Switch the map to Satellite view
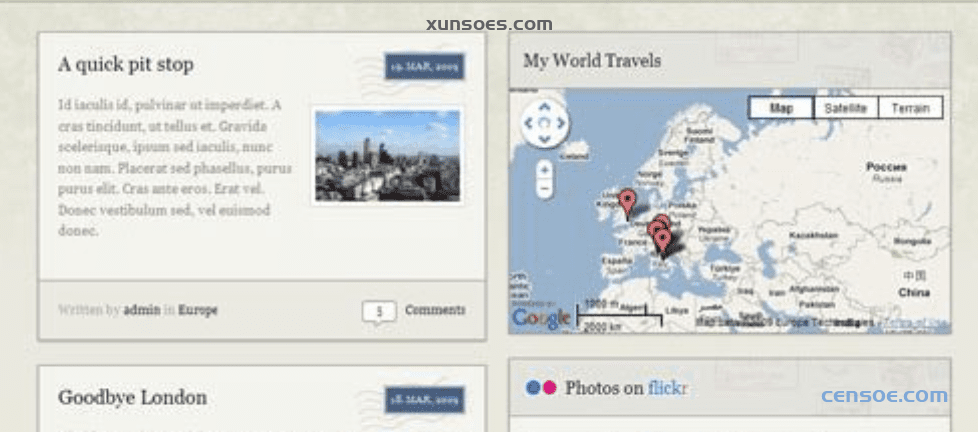The image size is (978, 432). (x=845, y=108)
